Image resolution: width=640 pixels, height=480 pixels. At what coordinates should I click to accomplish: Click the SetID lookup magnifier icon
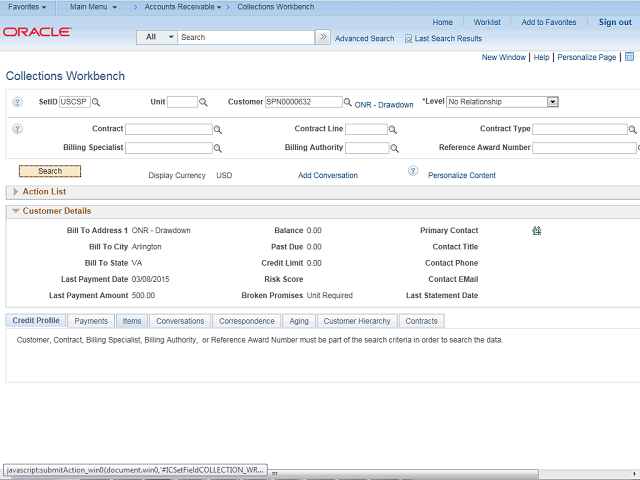tap(96, 102)
